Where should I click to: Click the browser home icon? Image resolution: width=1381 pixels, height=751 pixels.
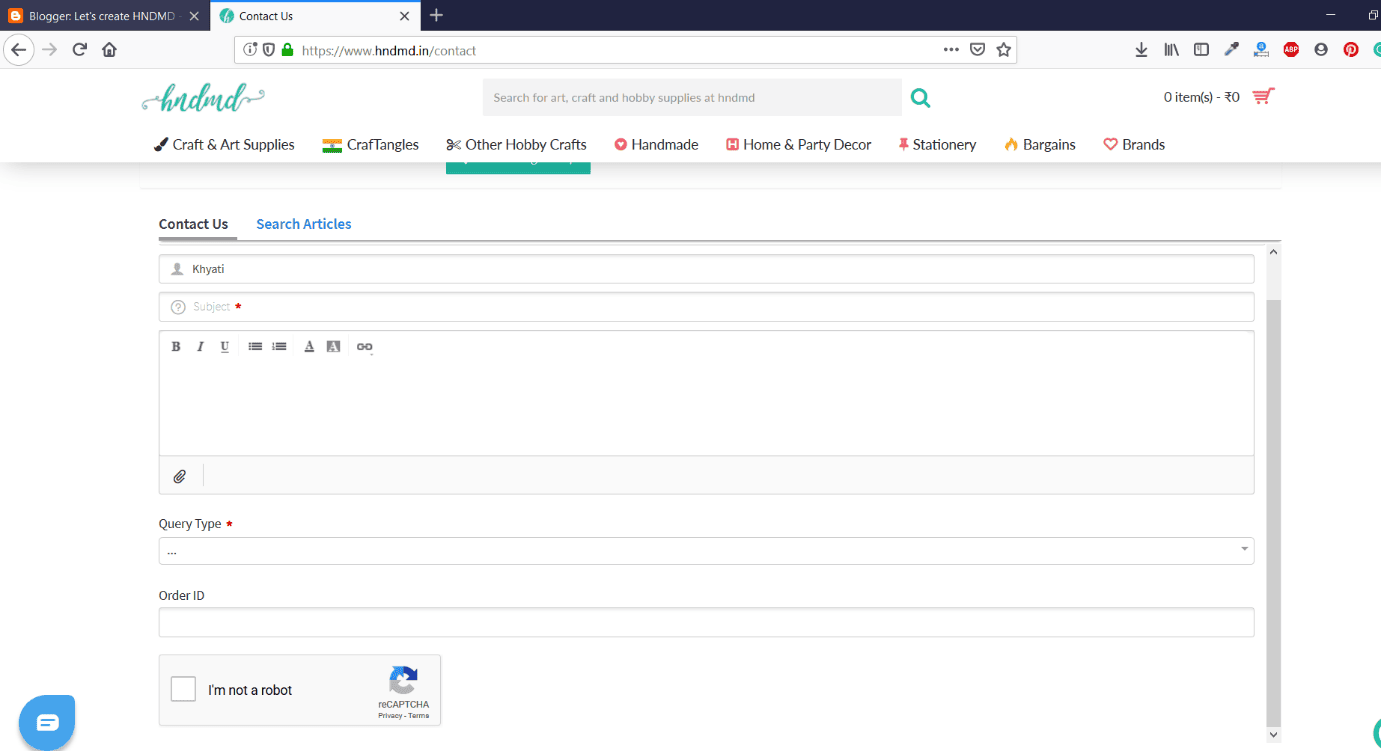(109, 49)
